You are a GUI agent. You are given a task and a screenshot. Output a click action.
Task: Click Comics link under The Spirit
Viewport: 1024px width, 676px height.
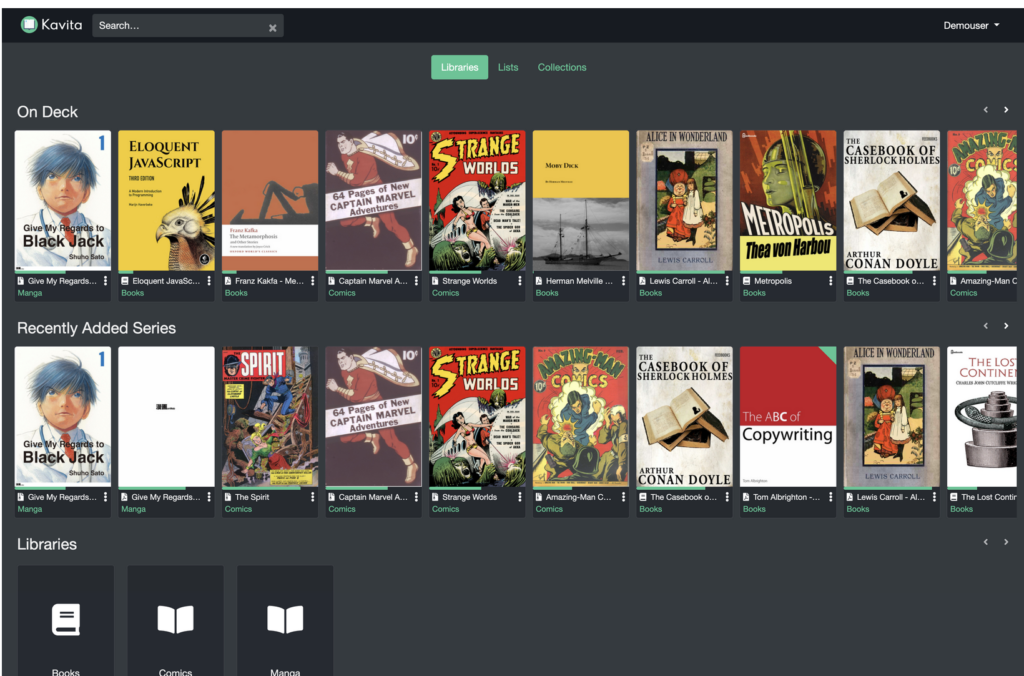(x=238, y=509)
